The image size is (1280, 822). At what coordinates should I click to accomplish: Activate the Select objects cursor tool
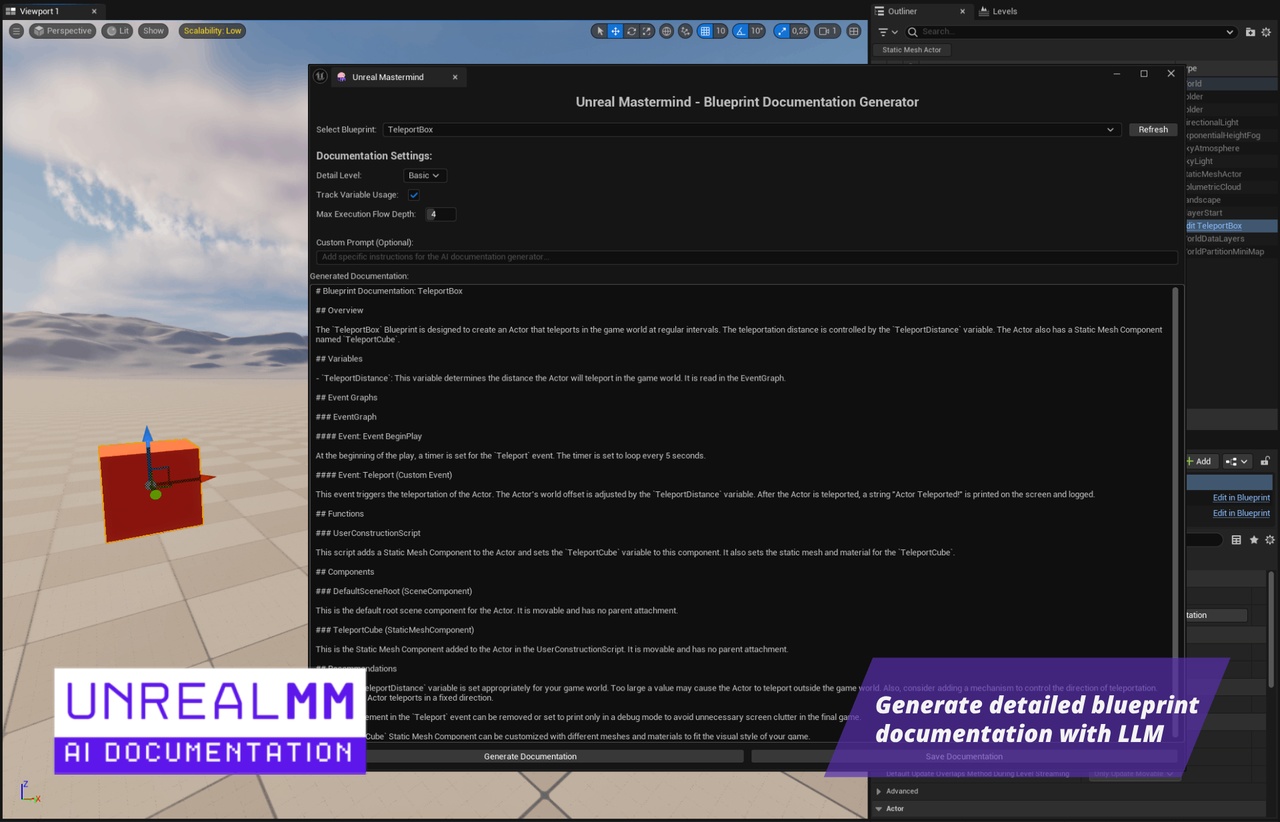tap(600, 31)
